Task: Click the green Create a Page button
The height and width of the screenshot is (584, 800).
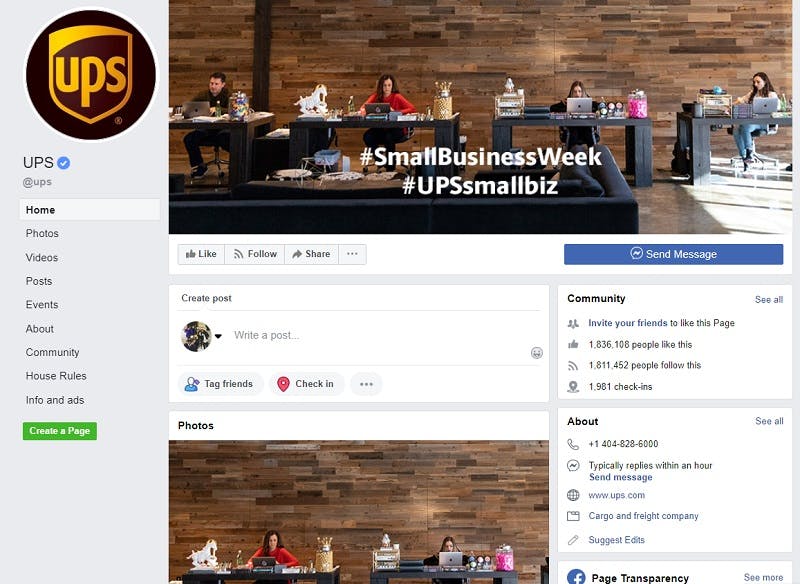Action: click(60, 431)
